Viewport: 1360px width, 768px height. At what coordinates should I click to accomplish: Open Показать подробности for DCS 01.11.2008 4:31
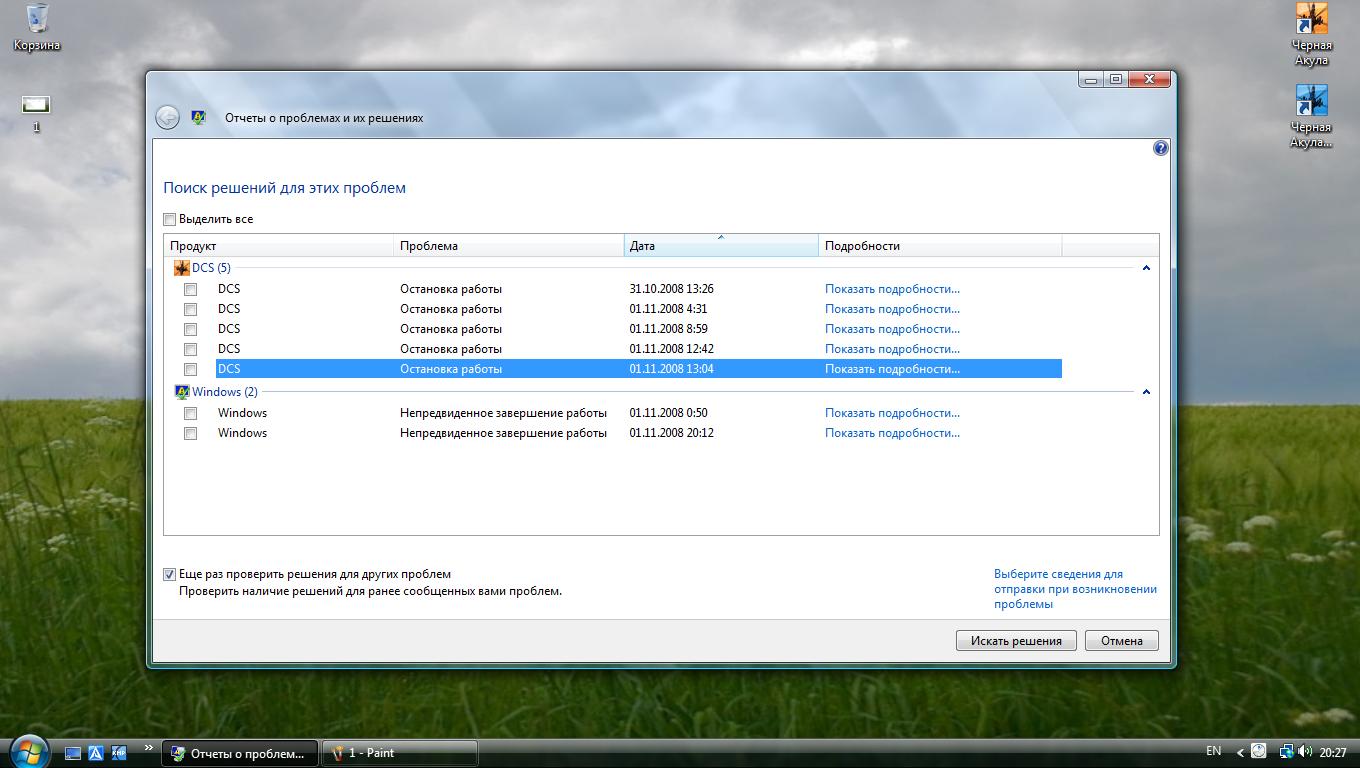tap(892, 309)
